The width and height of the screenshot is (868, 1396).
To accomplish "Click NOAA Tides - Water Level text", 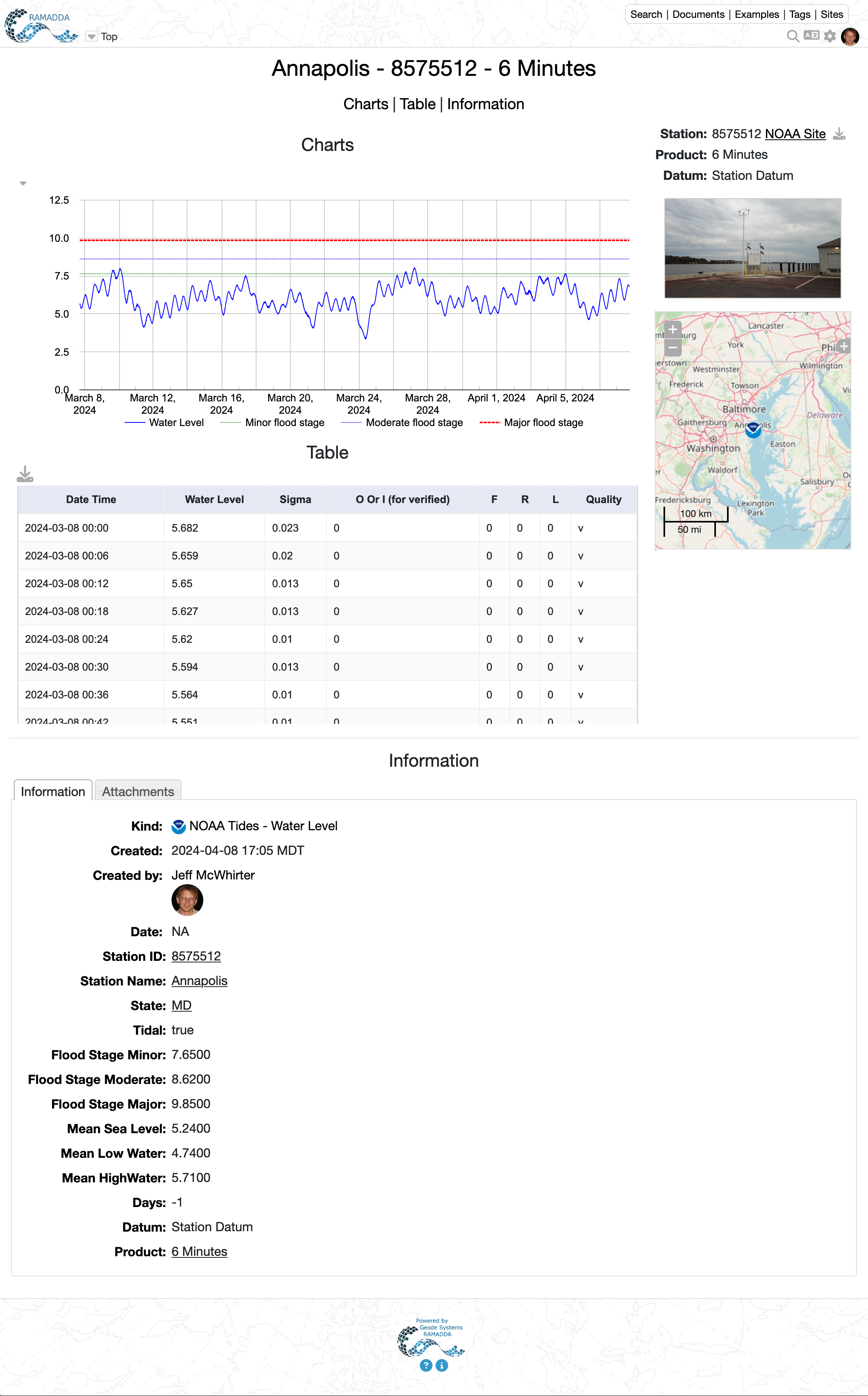I will click(x=264, y=826).
